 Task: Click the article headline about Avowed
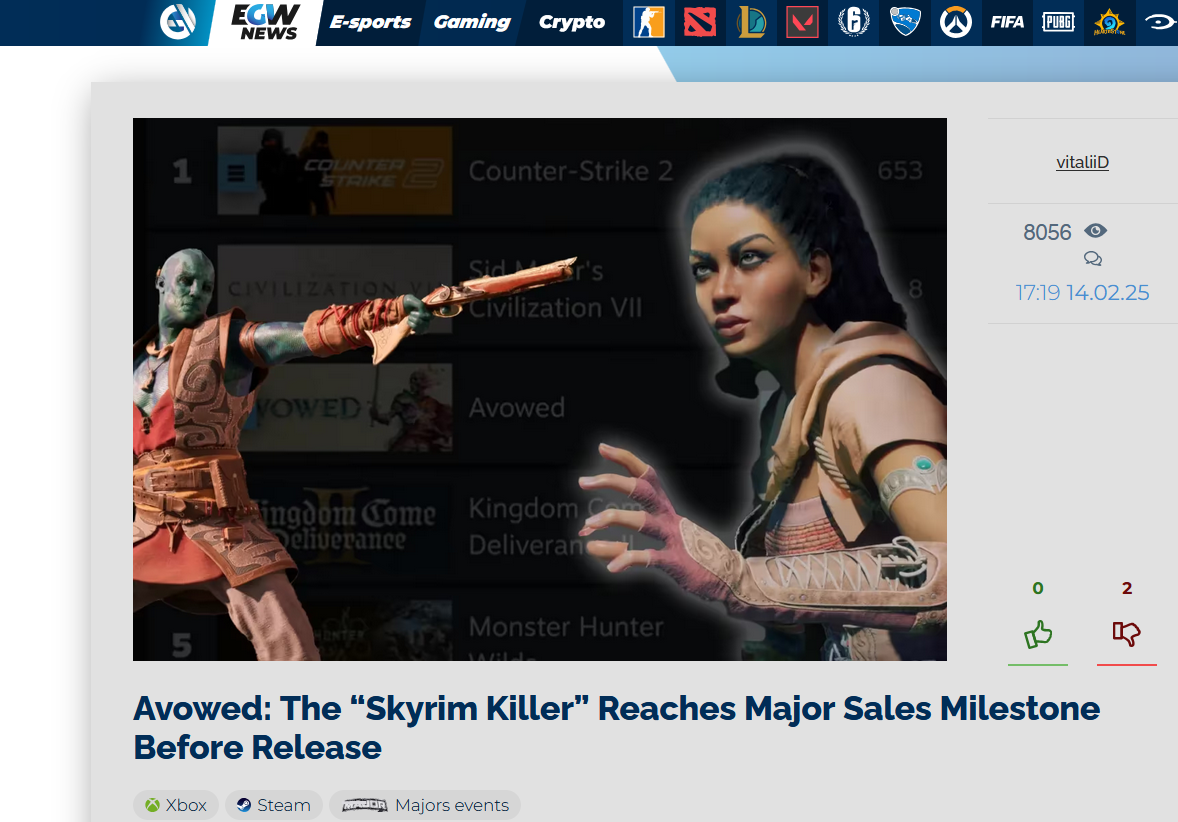point(616,727)
